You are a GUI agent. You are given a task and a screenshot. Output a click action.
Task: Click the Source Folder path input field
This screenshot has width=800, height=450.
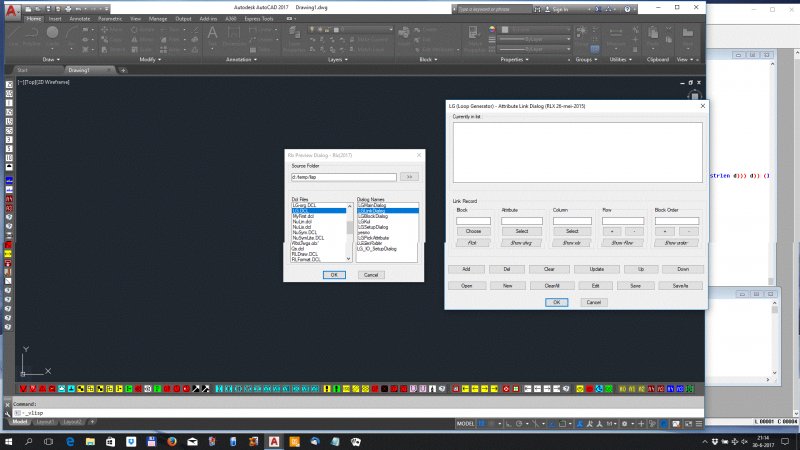(342, 176)
